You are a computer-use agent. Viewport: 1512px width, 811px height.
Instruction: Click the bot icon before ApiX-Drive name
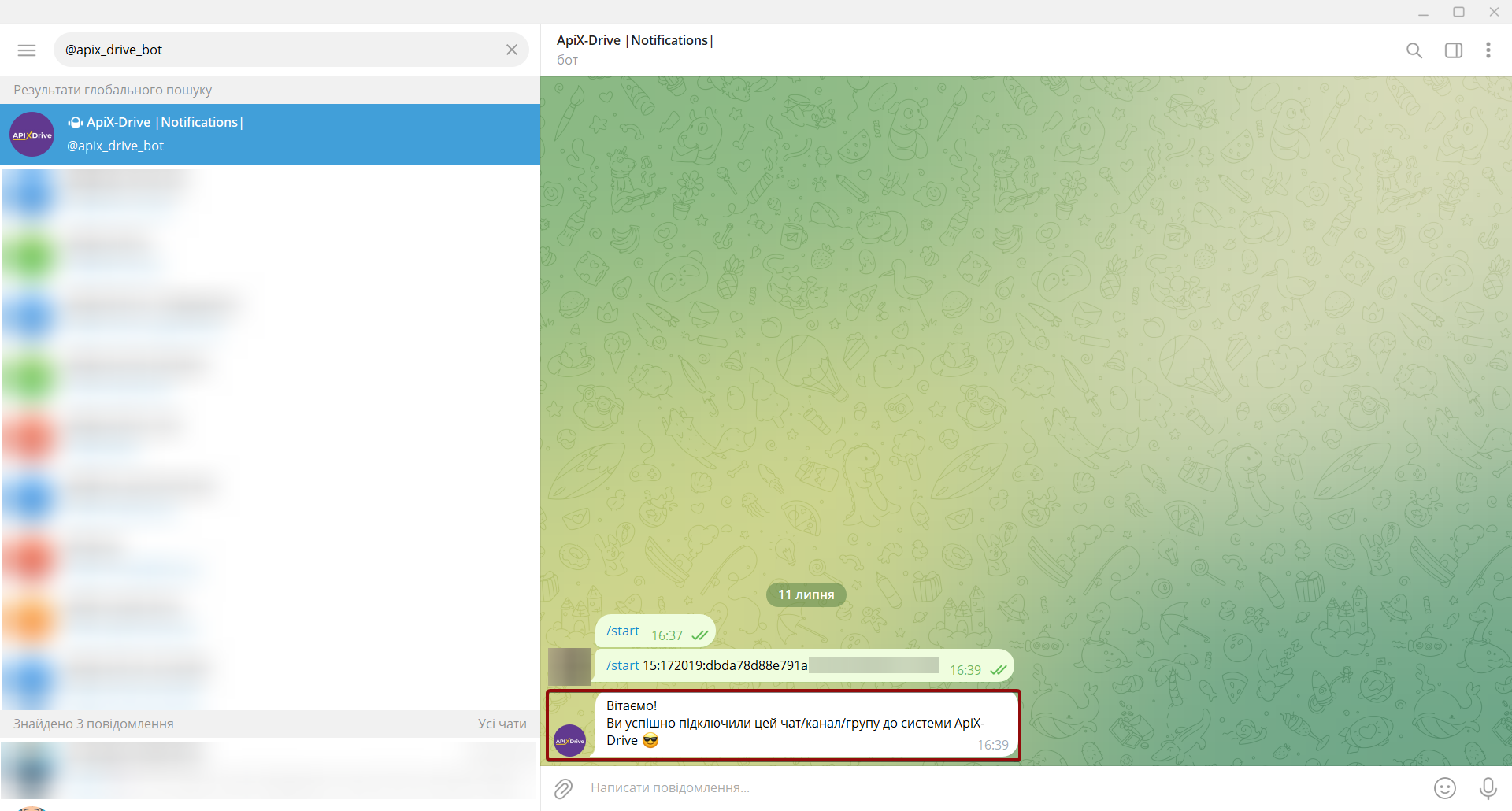coord(75,122)
